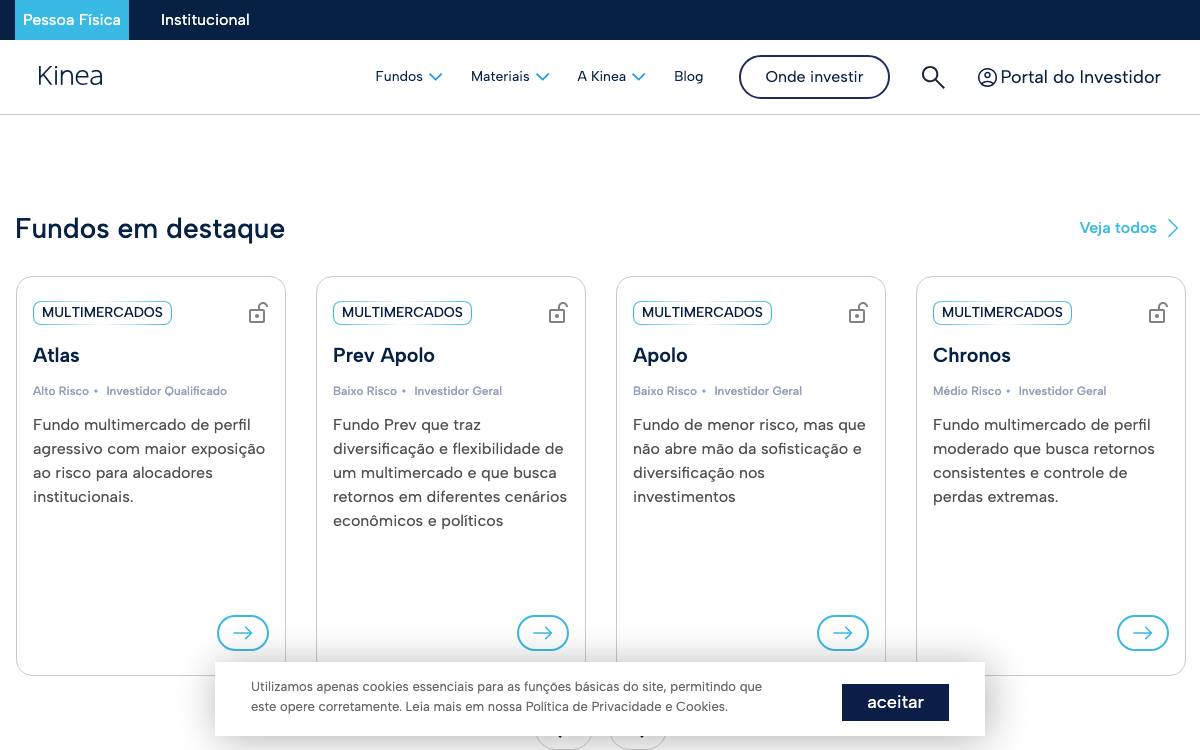Click Investidor Qualificado label
Viewport: 1200px width, 750px height.
(167, 391)
